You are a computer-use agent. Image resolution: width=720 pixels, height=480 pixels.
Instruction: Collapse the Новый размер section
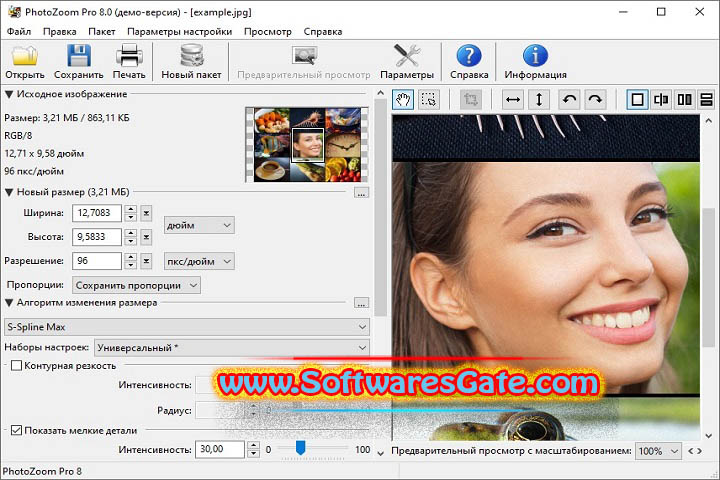[x=9, y=192]
